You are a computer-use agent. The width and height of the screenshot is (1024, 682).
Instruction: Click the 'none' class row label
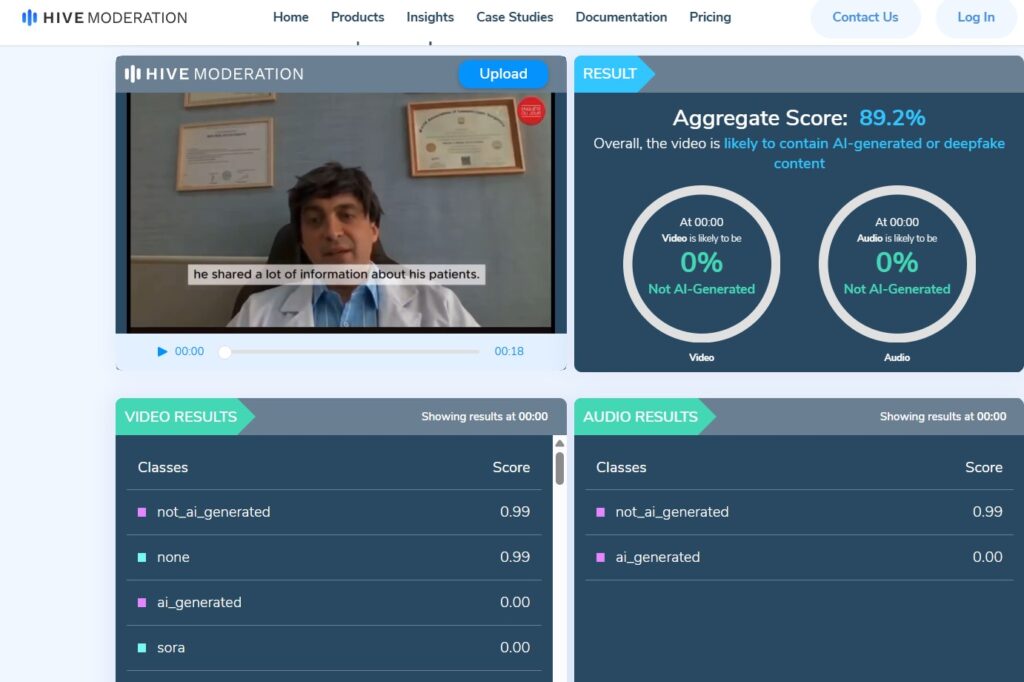tap(173, 557)
